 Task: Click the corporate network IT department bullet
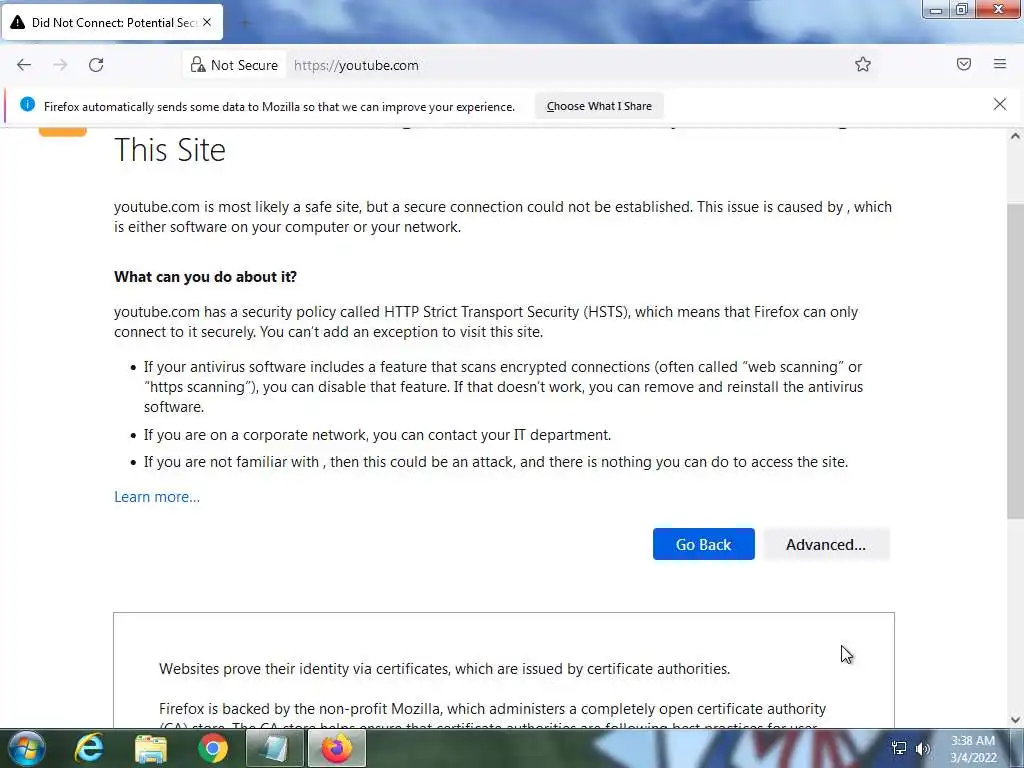[x=377, y=435]
